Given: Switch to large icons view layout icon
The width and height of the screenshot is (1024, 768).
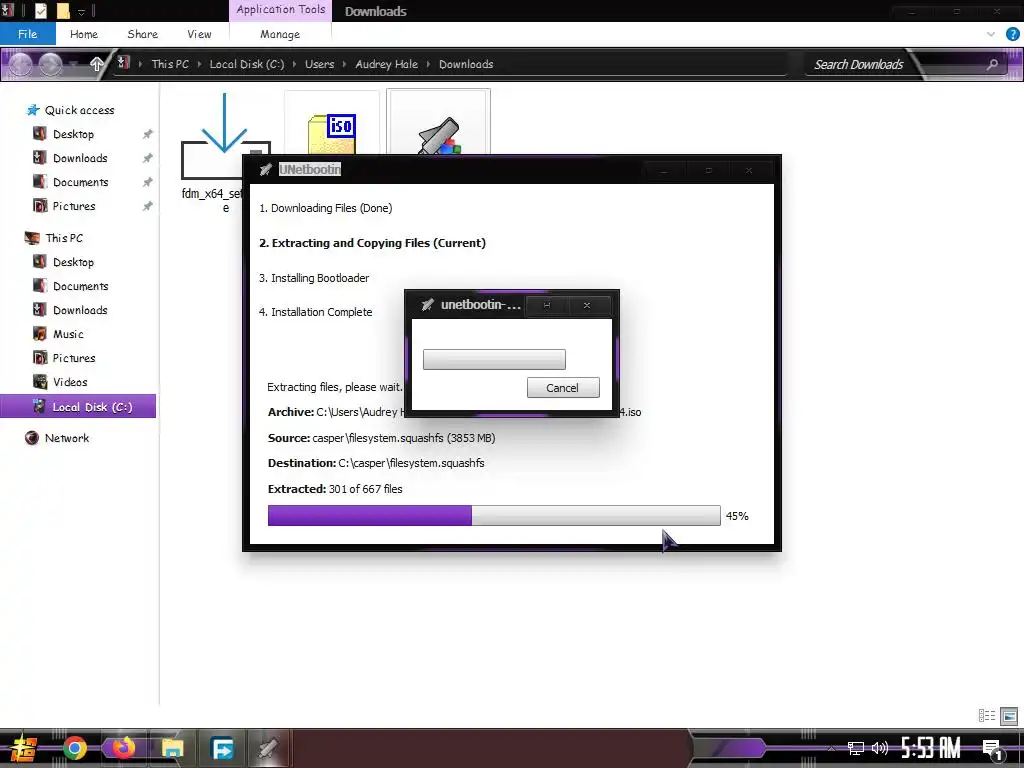Looking at the screenshot, I should pos(1009,716).
